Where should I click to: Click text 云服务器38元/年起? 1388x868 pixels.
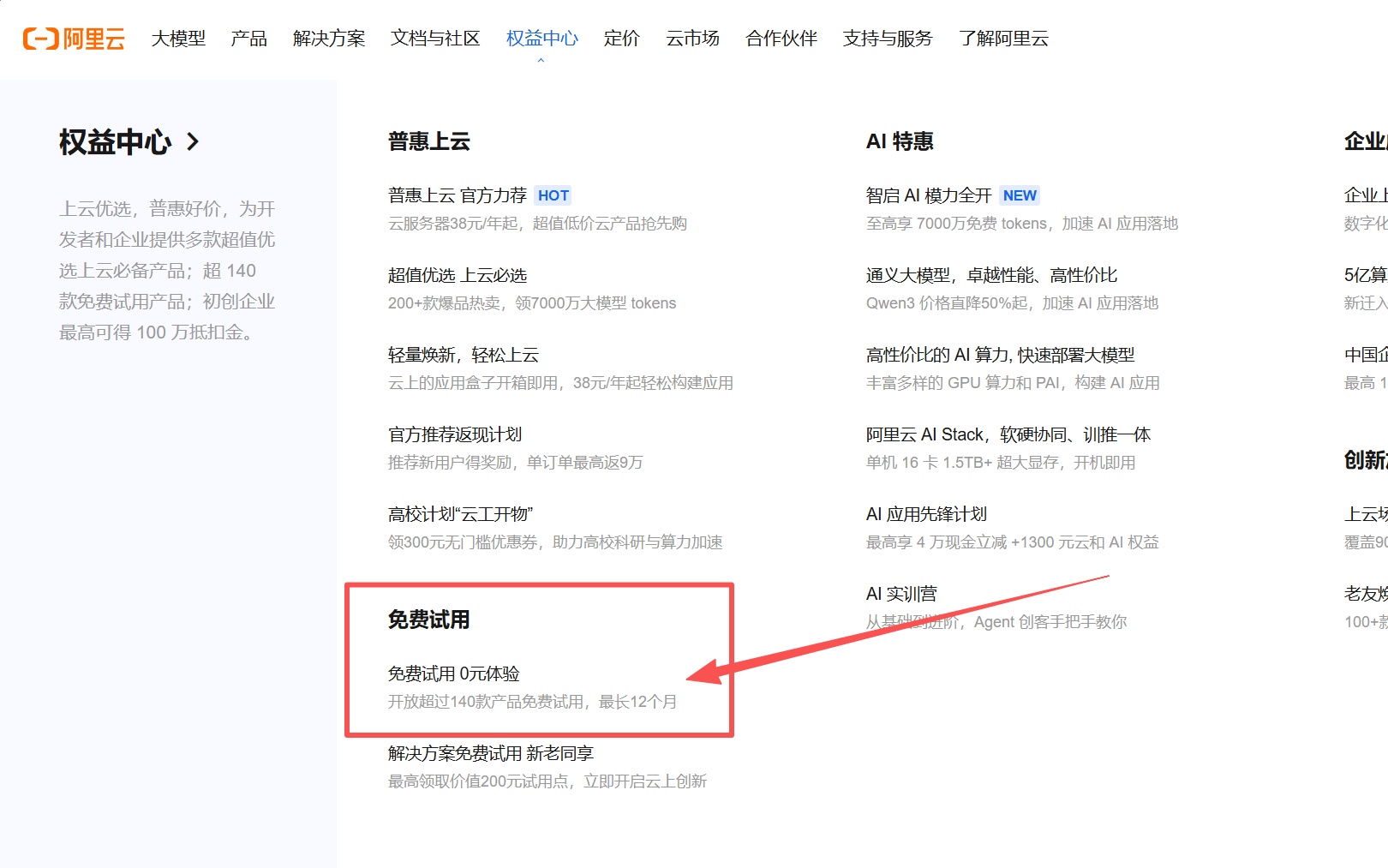pyautogui.click(x=452, y=224)
